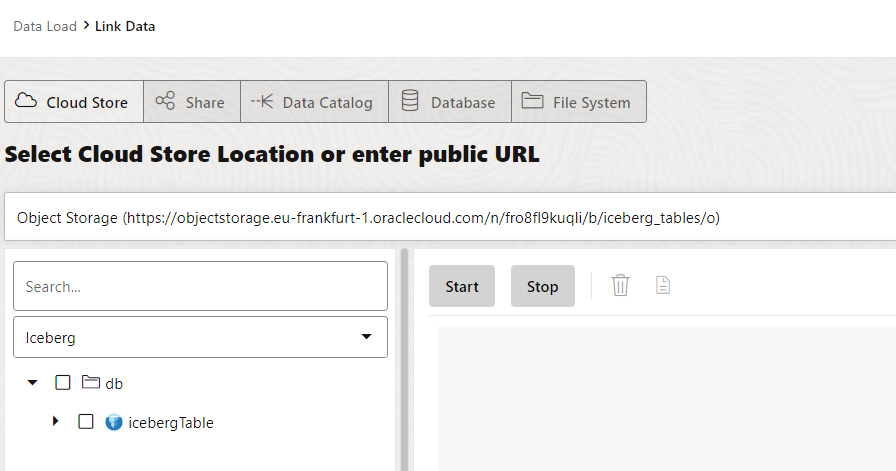Switch to the File System tab
Image resolution: width=896 pixels, height=471 pixels.
pos(578,102)
